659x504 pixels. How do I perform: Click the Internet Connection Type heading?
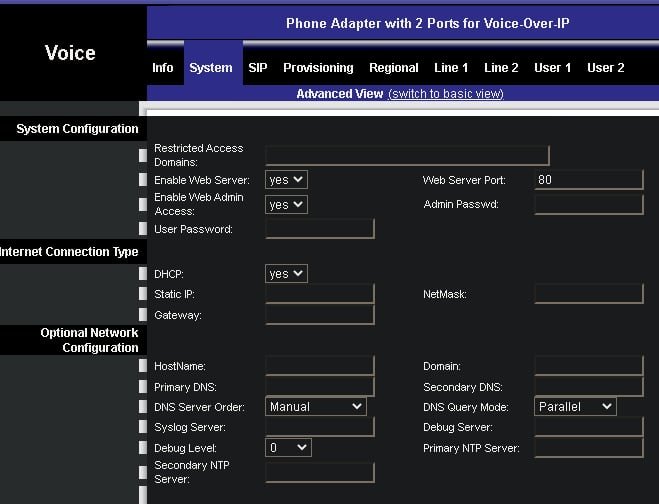pyautogui.click(x=69, y=251)
